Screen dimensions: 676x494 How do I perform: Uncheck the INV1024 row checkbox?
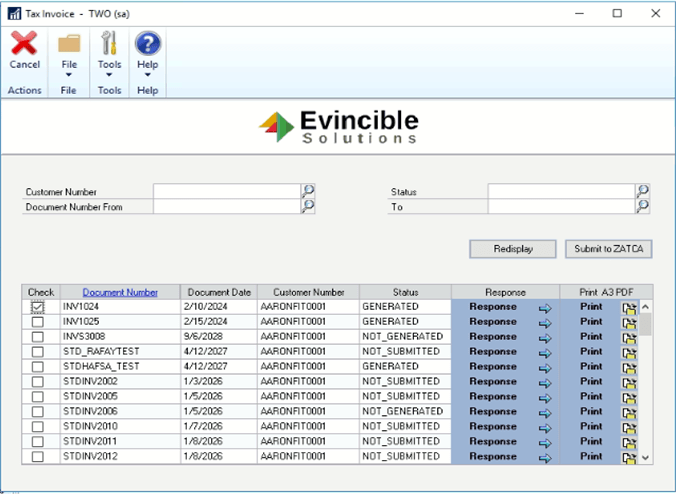coord(38,307)
